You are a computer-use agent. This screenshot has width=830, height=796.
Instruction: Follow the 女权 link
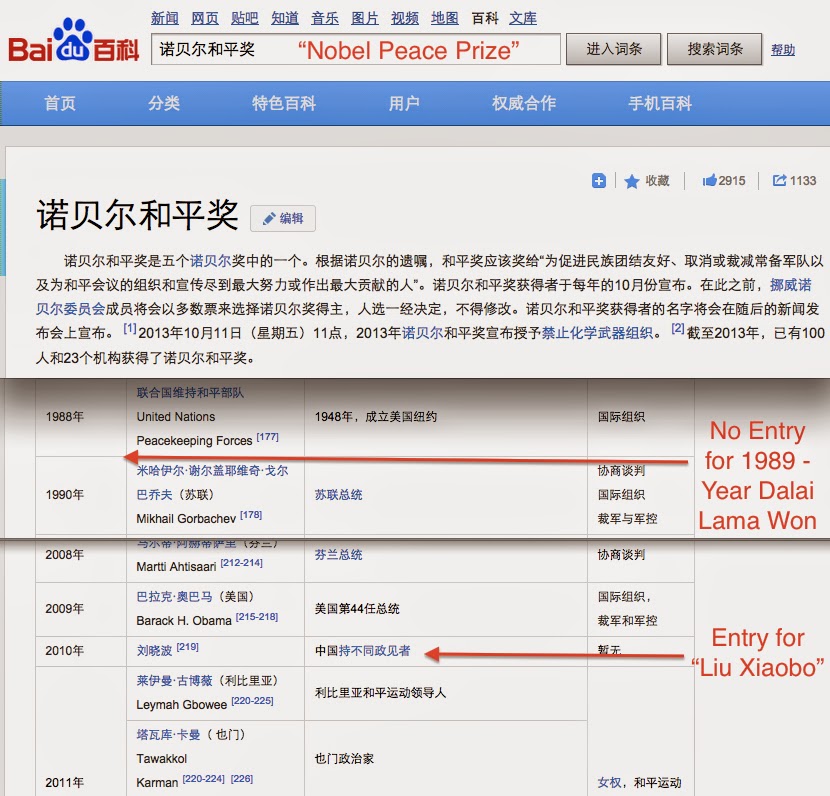click(x=609, y=782)
